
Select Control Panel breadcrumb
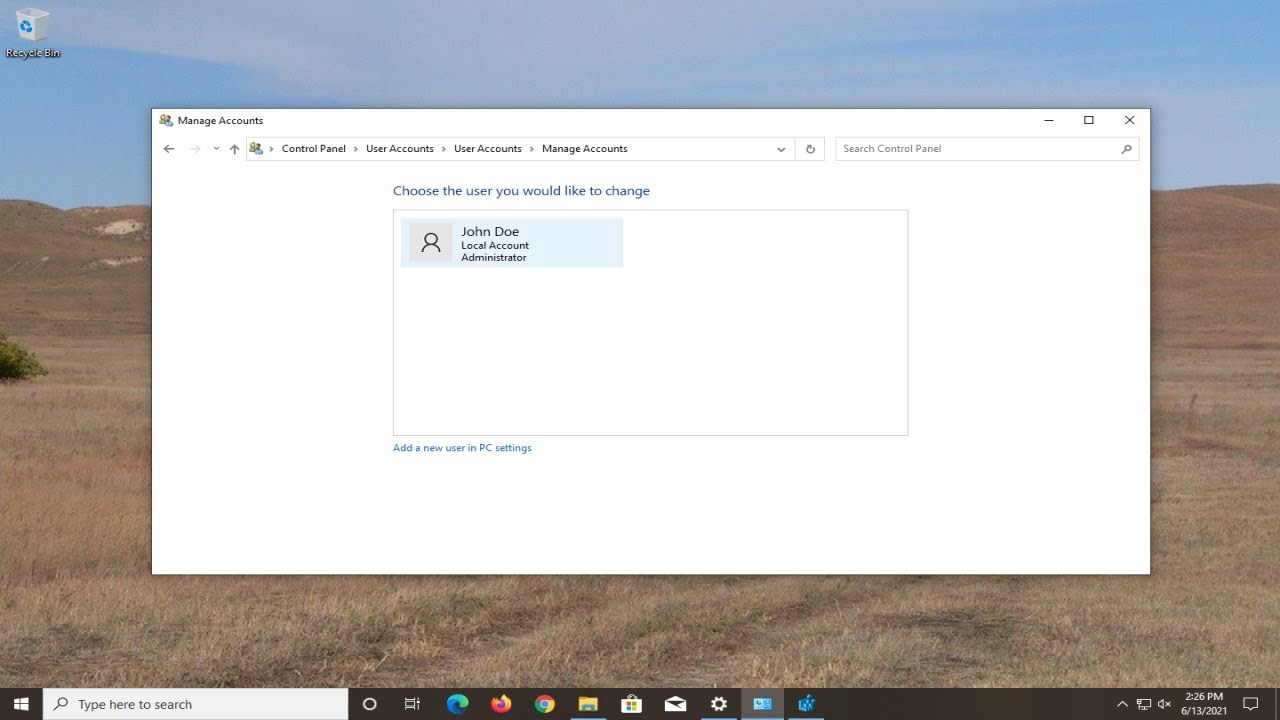point(313,149)
